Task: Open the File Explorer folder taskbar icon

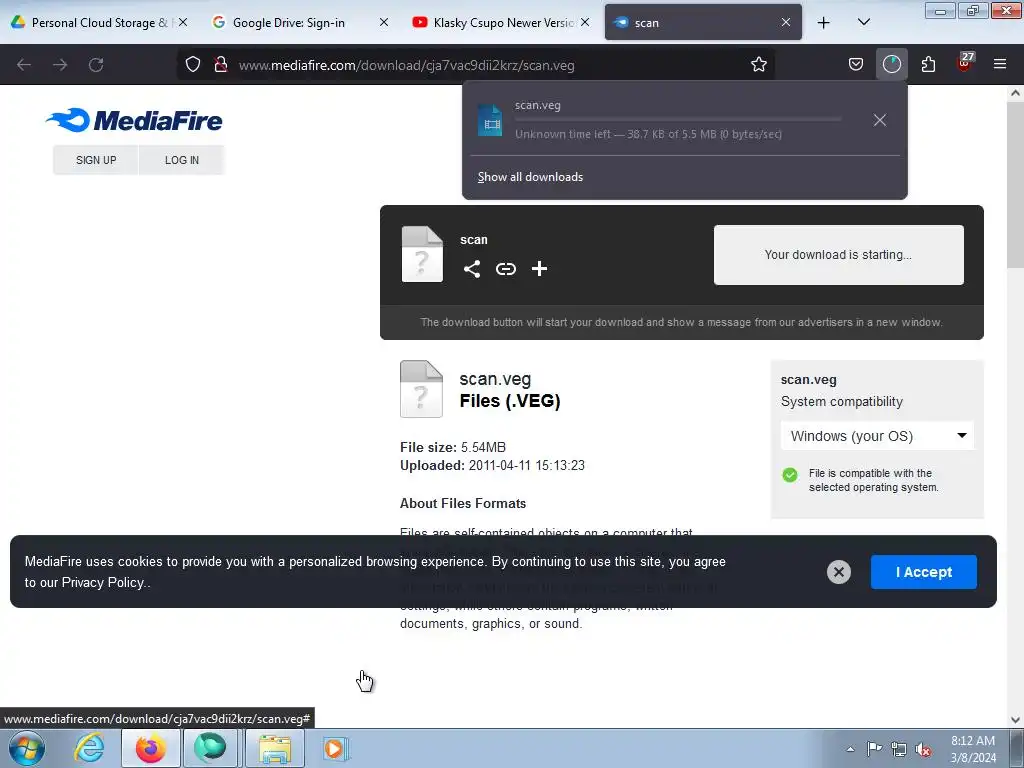Action: click(x=275, y=748)
